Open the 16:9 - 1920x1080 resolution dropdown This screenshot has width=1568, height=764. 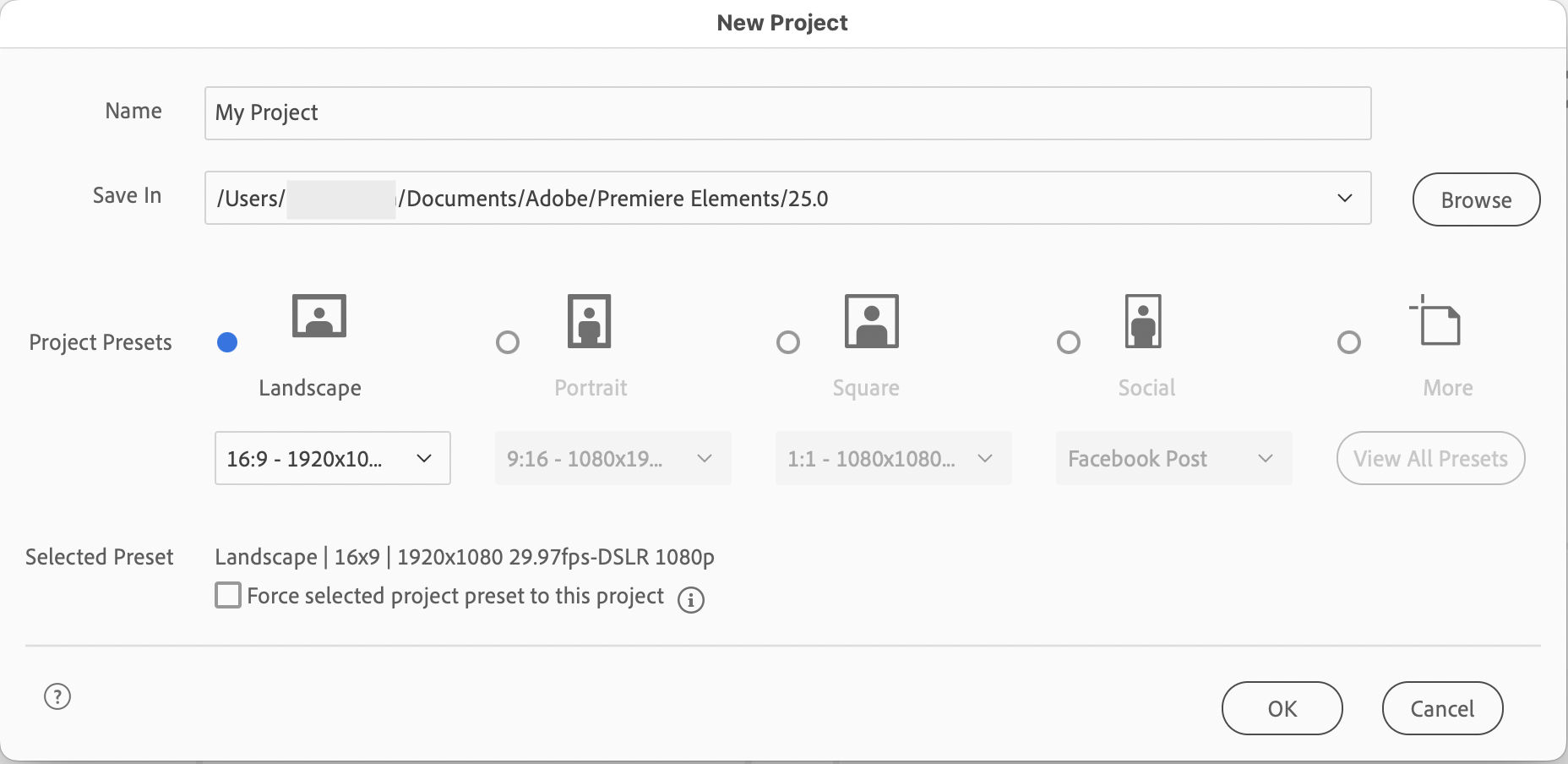[332, 458]
